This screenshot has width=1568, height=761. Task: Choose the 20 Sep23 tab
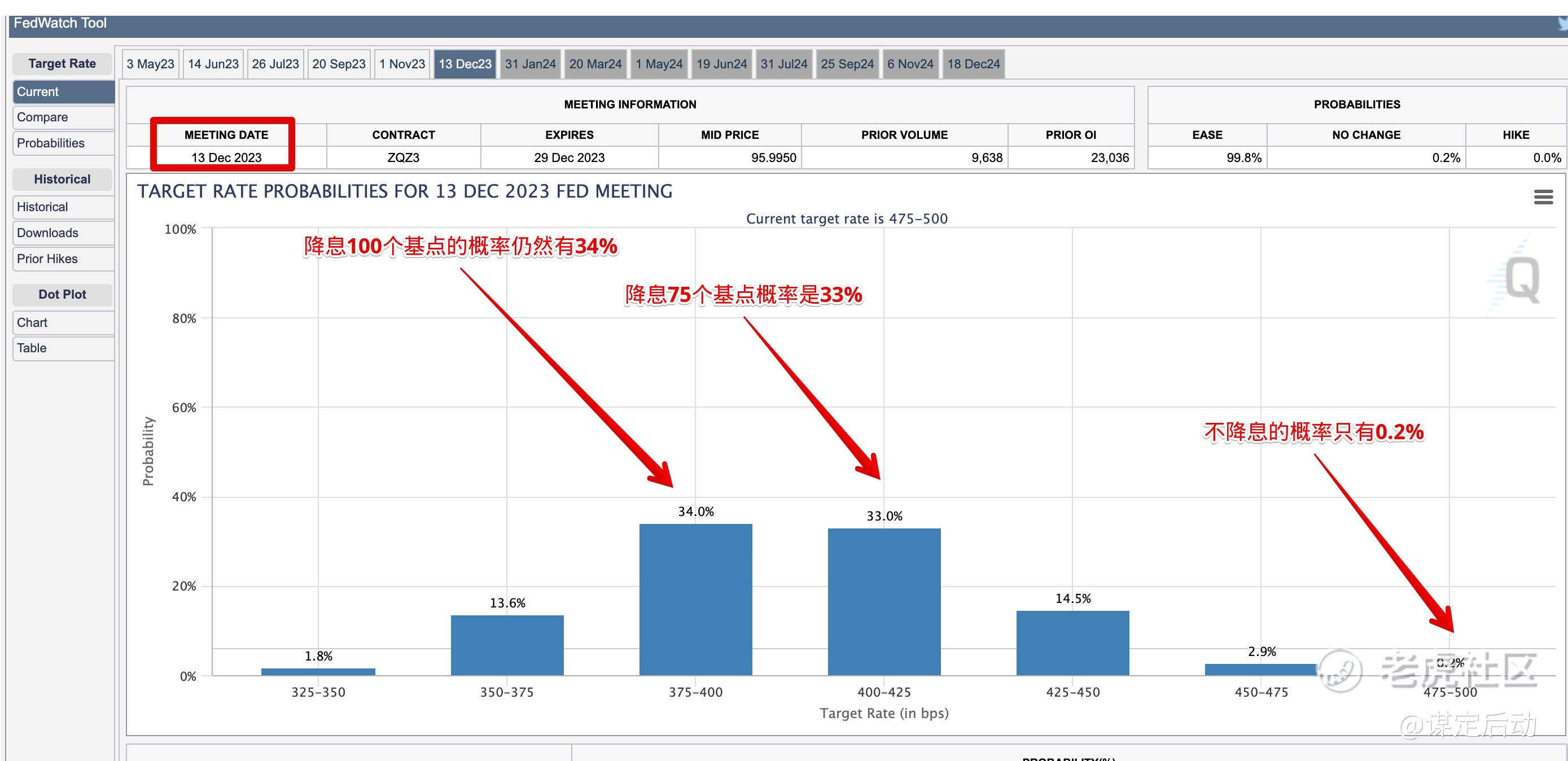click(x=339, y=64)
